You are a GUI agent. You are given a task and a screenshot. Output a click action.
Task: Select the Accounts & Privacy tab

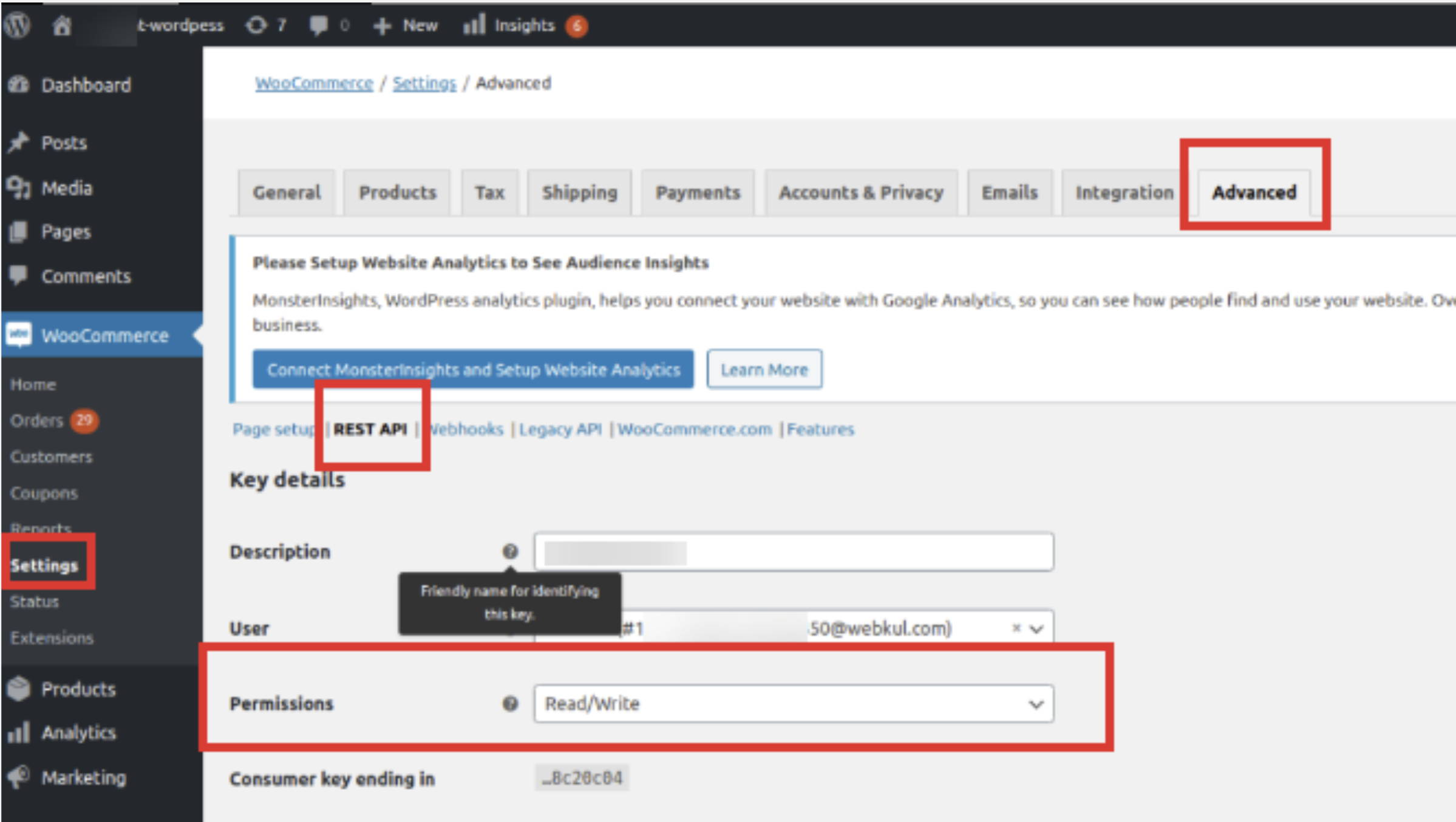861,193
